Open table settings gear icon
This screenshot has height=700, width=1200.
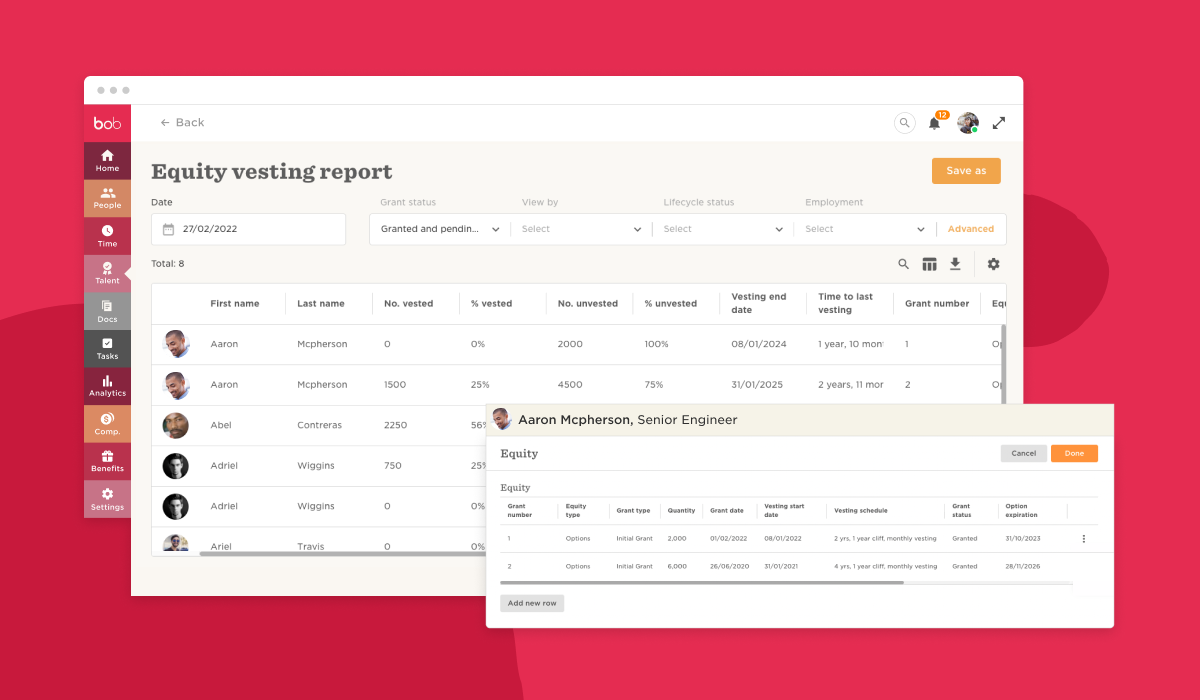[x=993, y=264]
